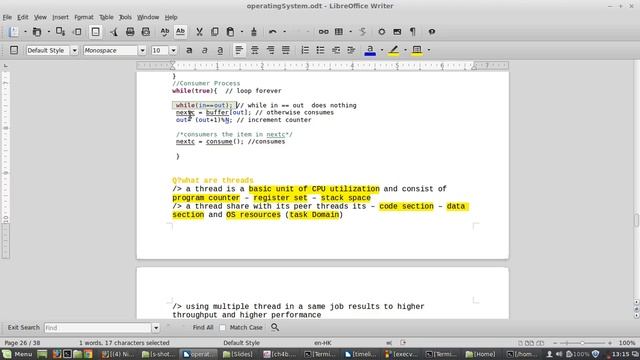
Task: Open the Find field history dropdown
Action: tap(156, 328)
